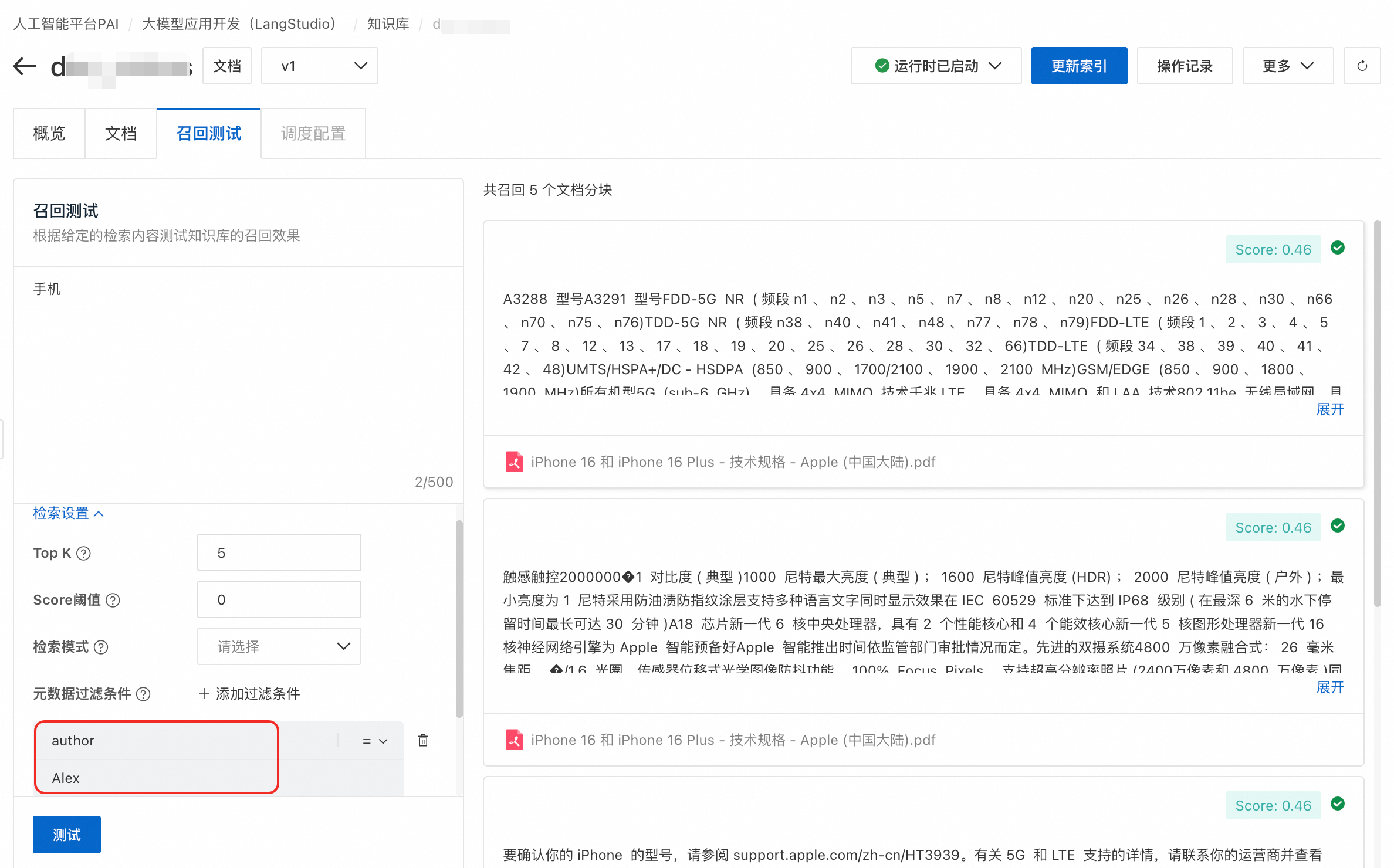The height and width of the screenshot is (868, 1394).
Task: Collapse the 检索设置 section
Action: pos(68,513)
